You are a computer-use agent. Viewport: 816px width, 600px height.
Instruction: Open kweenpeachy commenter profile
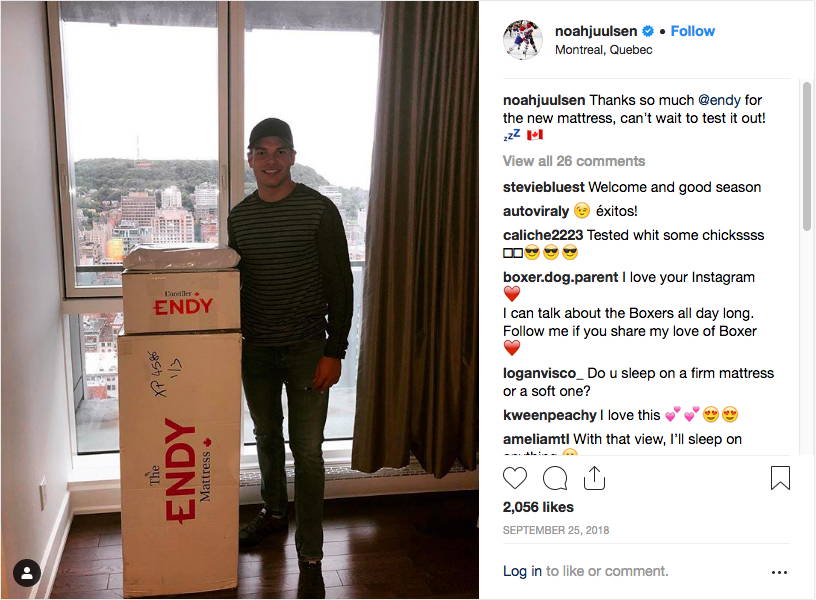[x=550, y=415]
